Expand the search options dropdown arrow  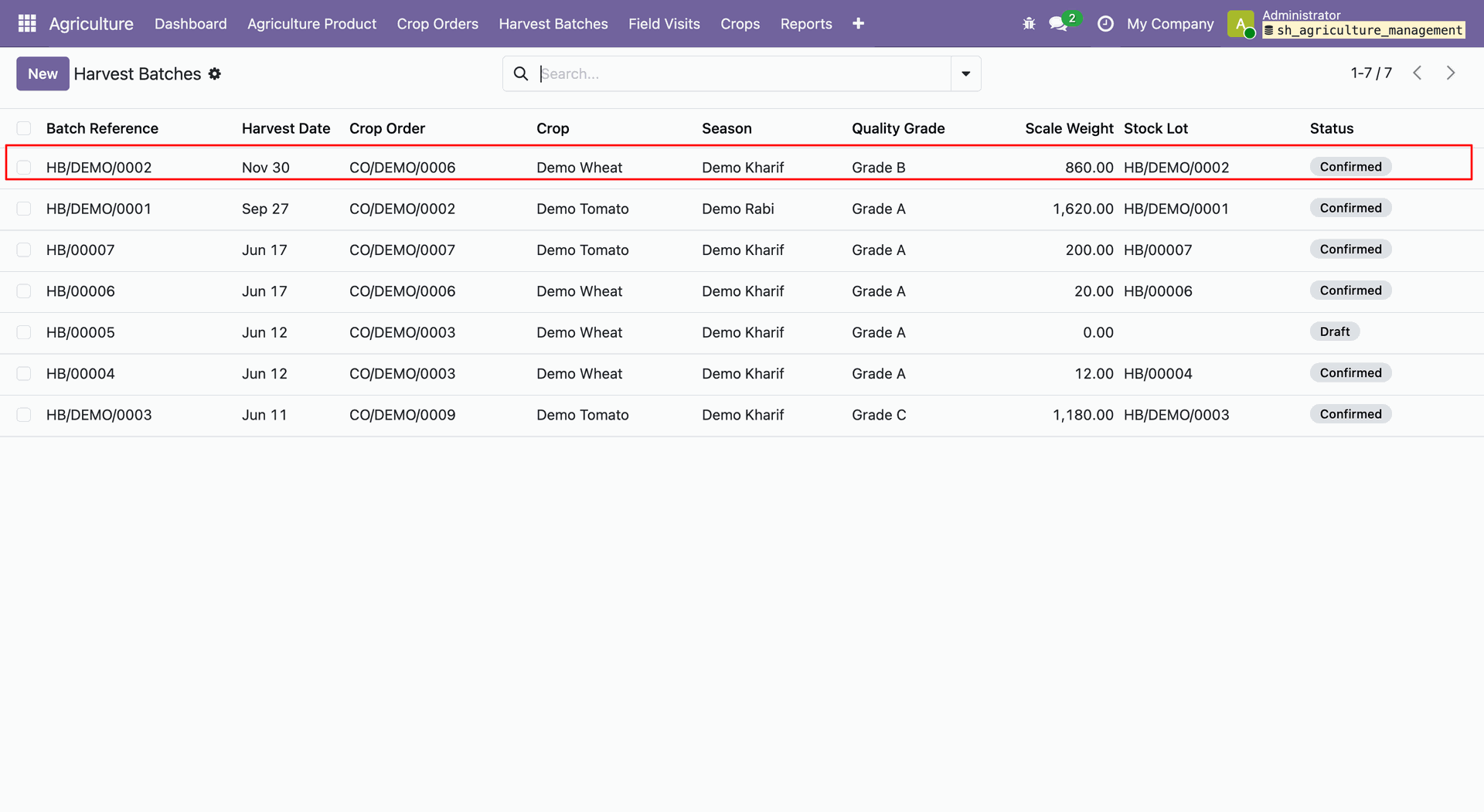click(965, 73)
